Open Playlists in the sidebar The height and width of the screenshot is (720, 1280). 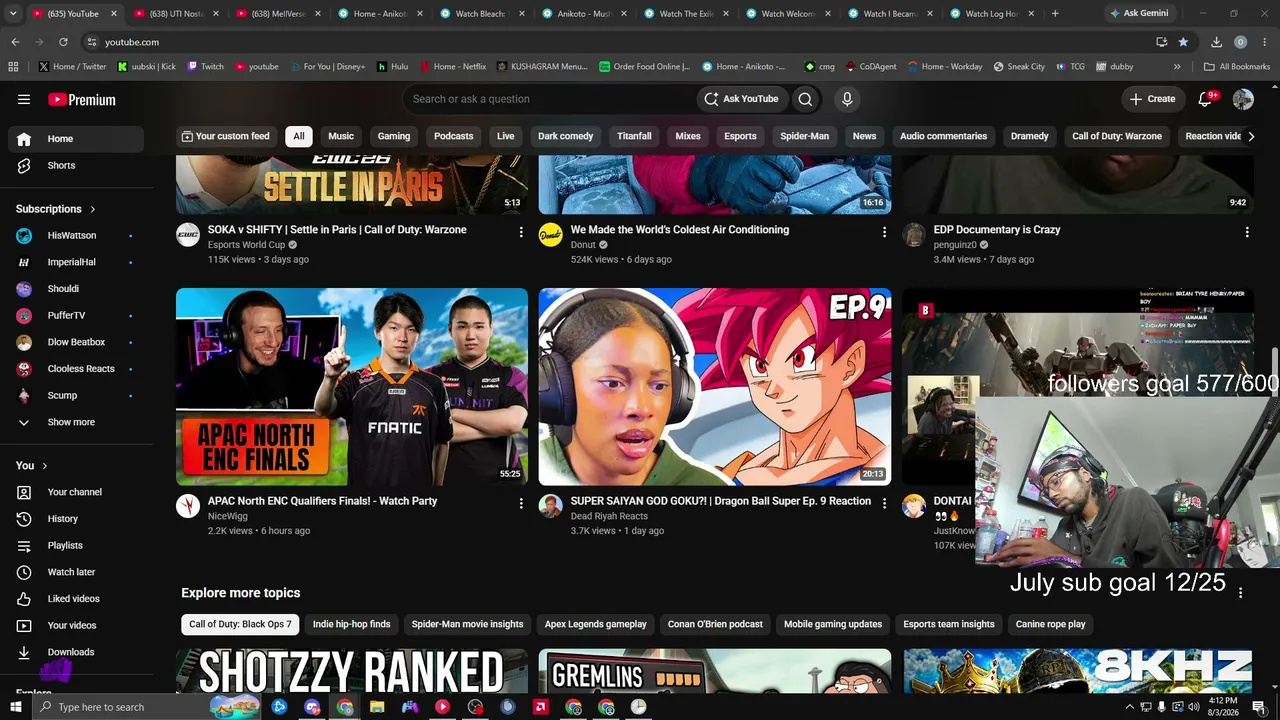pyautogui.click(x=76, y=545)
